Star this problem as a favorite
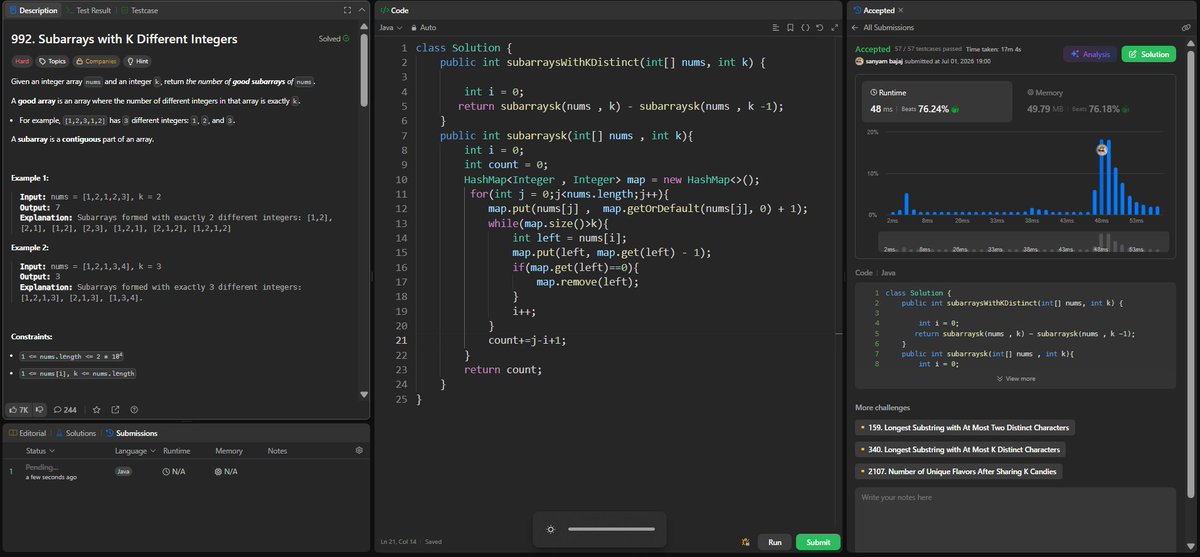1200x557 pixels. tap(96, 409)
